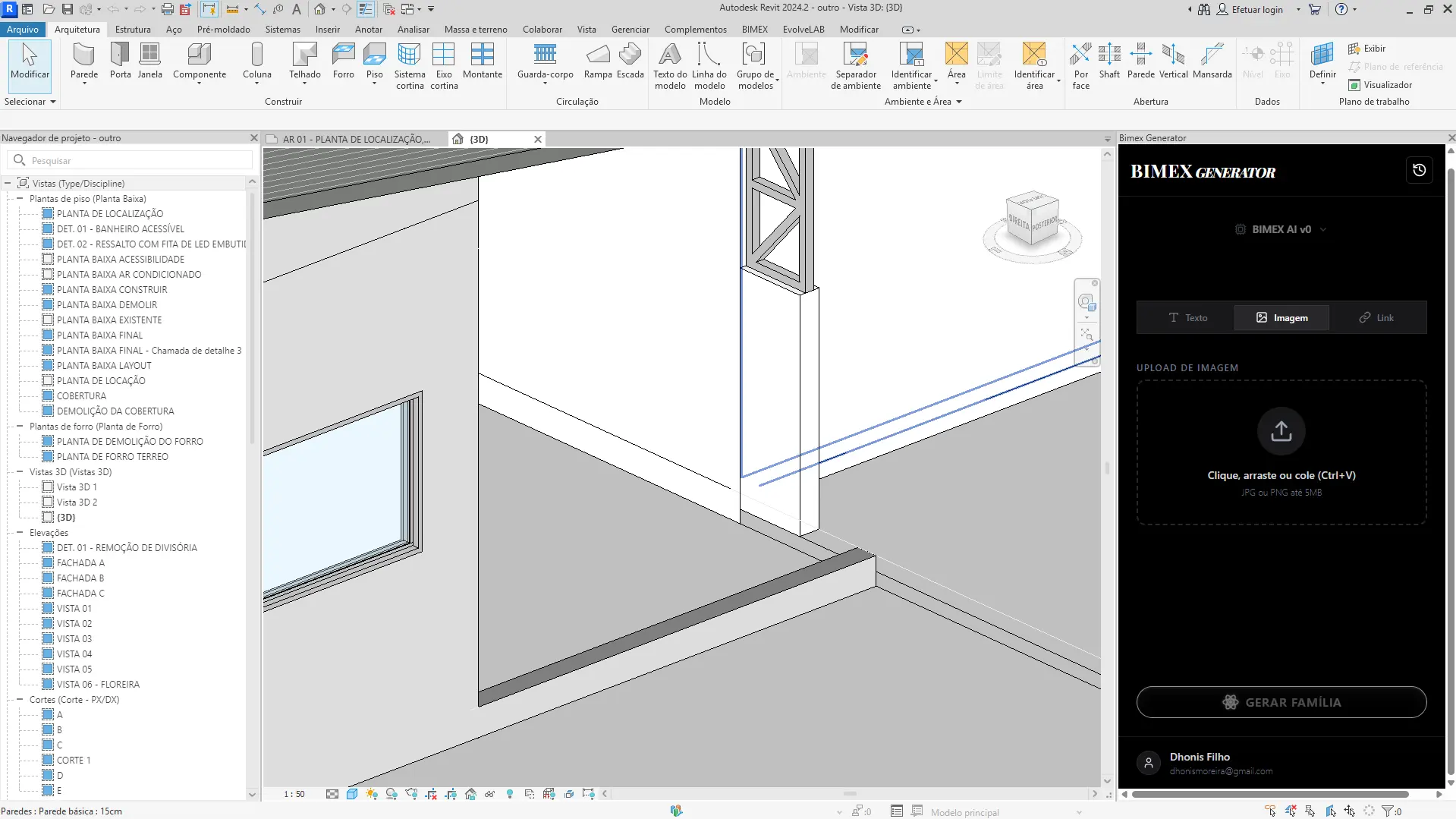
Task: Expand Ambiente e Área panel dropdown
Action: [x=923, y=101]
